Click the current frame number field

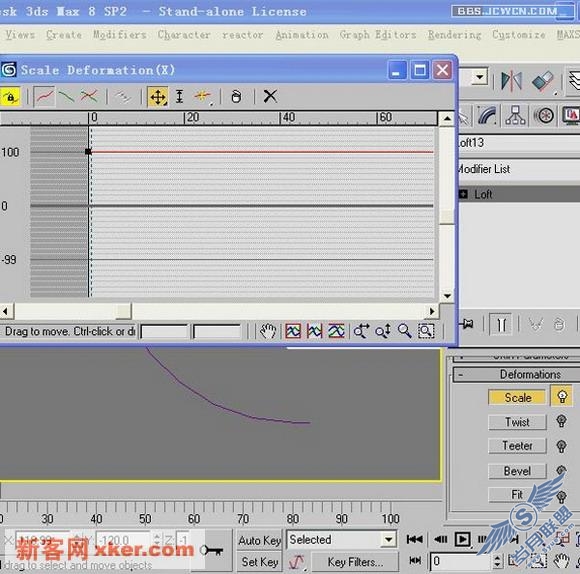pyautogui.click(x=461, y=561)
